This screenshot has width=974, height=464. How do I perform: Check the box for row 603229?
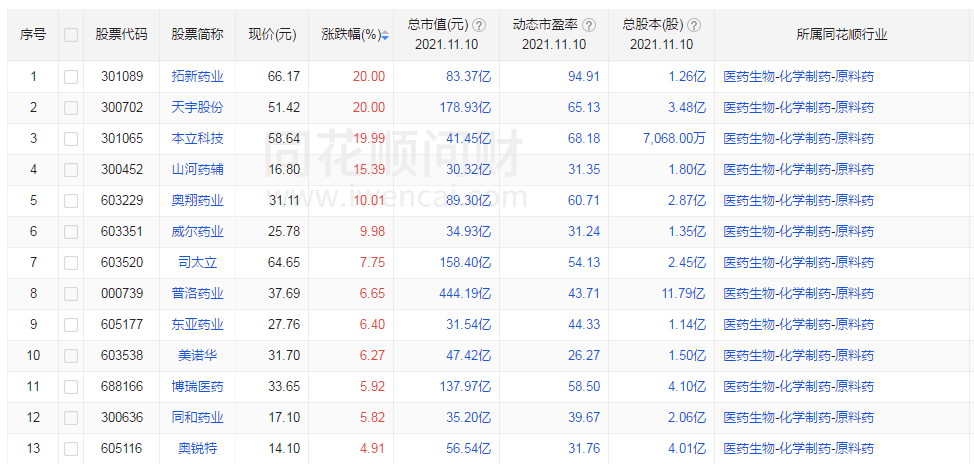point(71,201)
